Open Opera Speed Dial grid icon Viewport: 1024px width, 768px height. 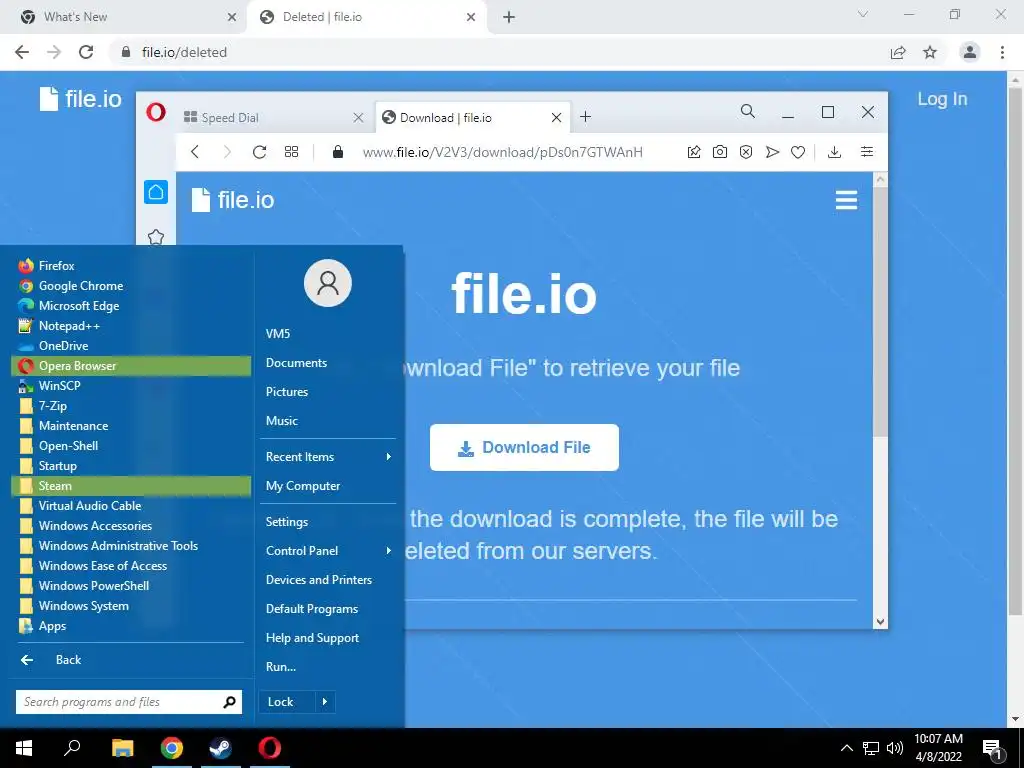point(291,152)
